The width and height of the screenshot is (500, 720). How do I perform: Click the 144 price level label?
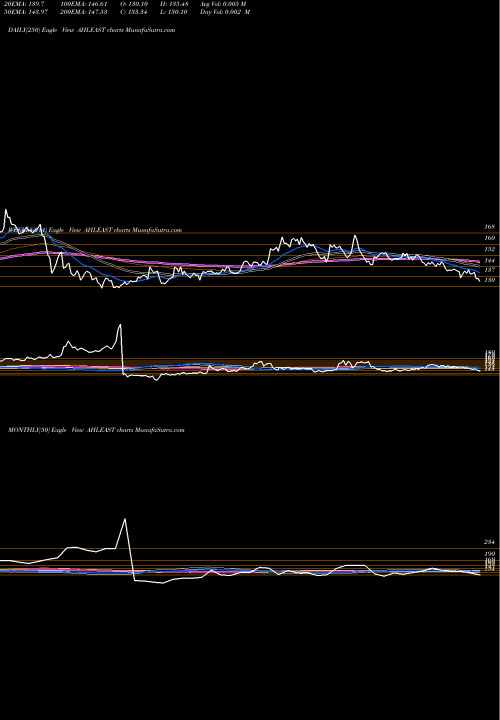click(x=489, y=260)
